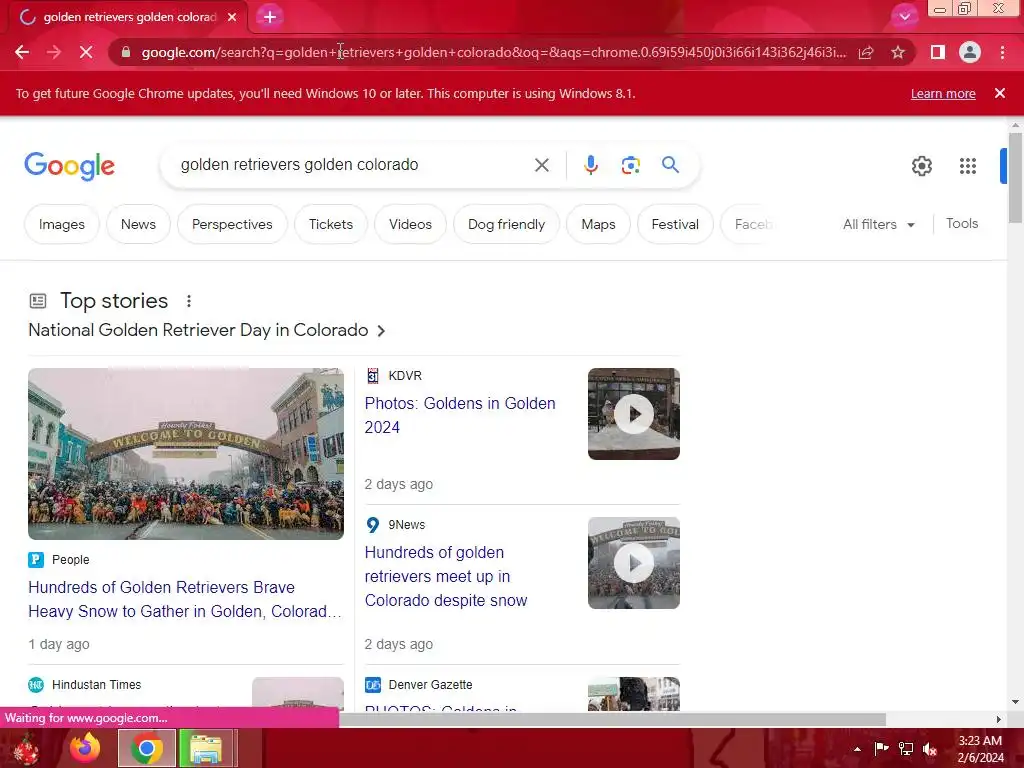Image resolution: width=1024 pixels, height=768 pixels.
Task: Click the holiday Start button
Action: pos(25,748)
